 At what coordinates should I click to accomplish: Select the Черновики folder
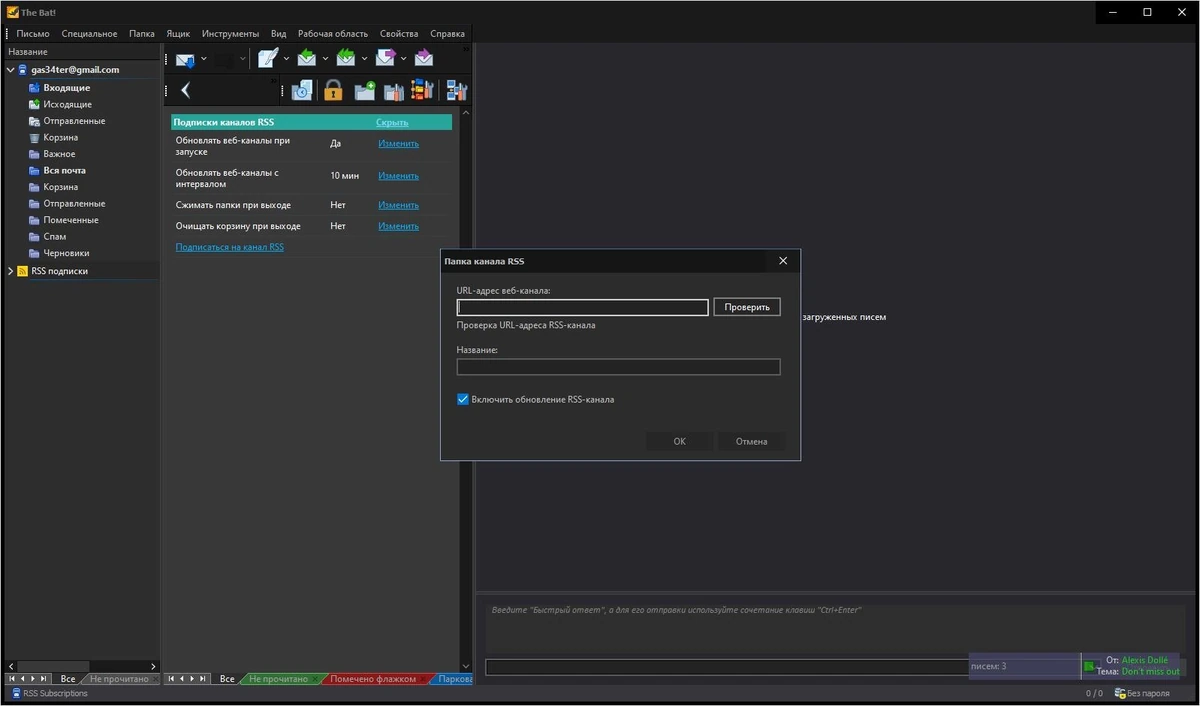tap(66, 253)
